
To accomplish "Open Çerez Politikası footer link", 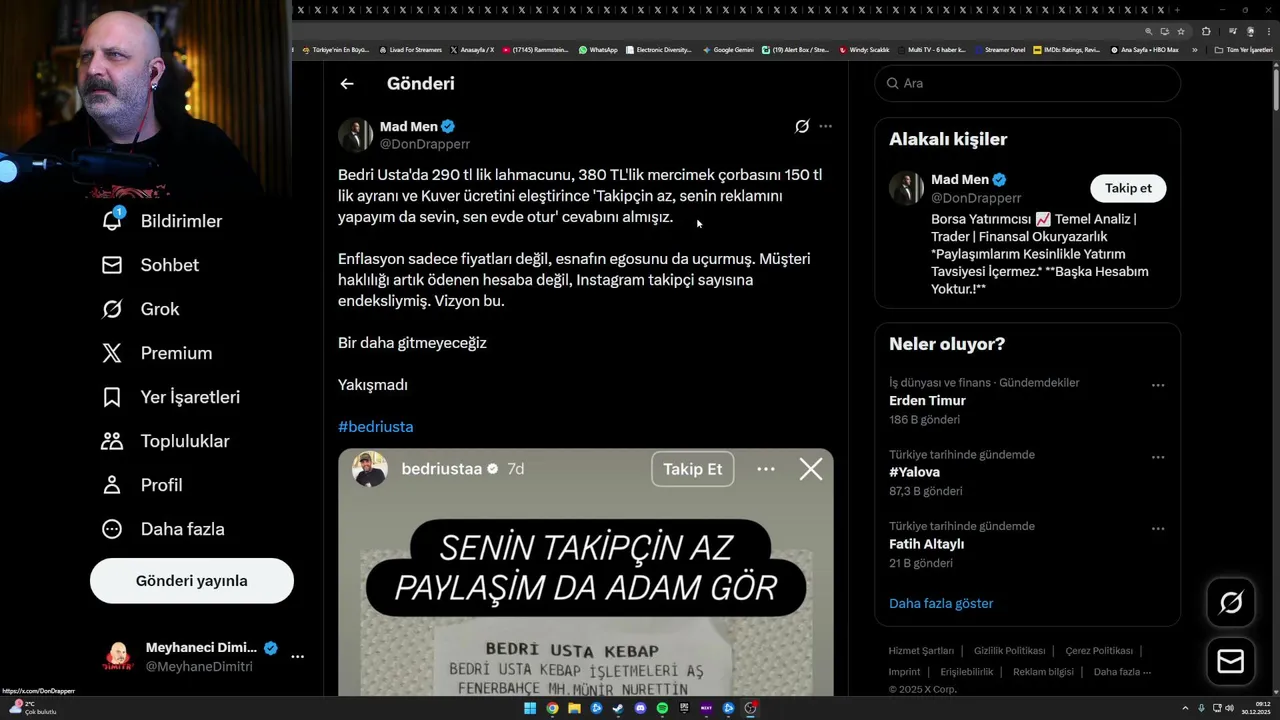I will tap(1099, 651).
